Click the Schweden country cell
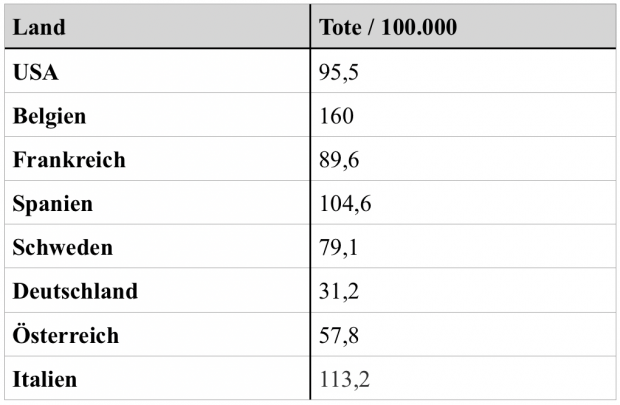620x405 pixels. pos(63,247)
